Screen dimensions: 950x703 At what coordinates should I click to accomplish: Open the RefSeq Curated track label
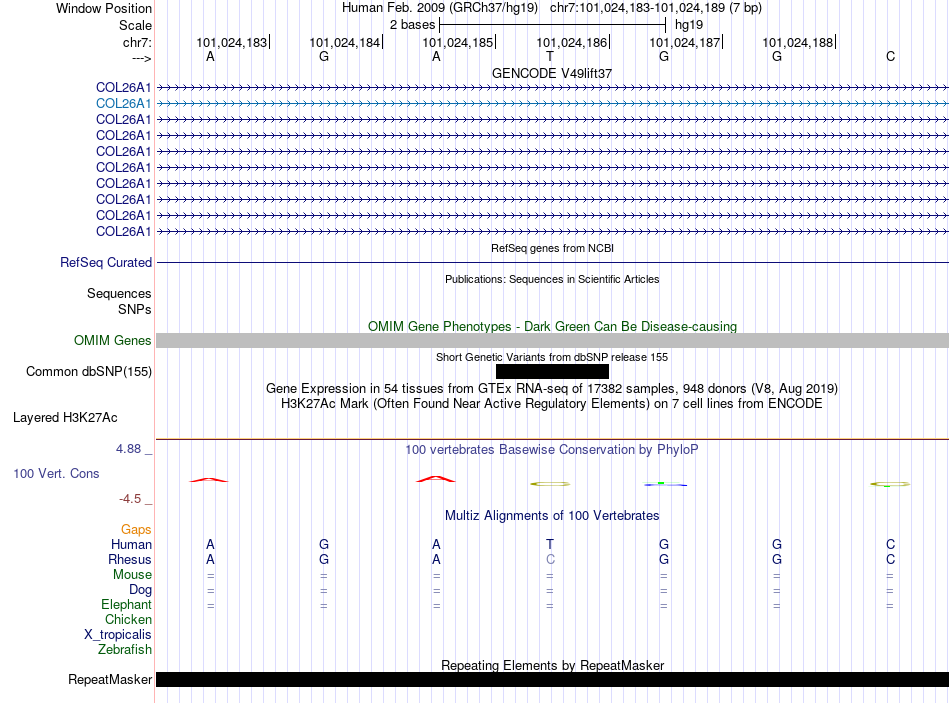106,262
